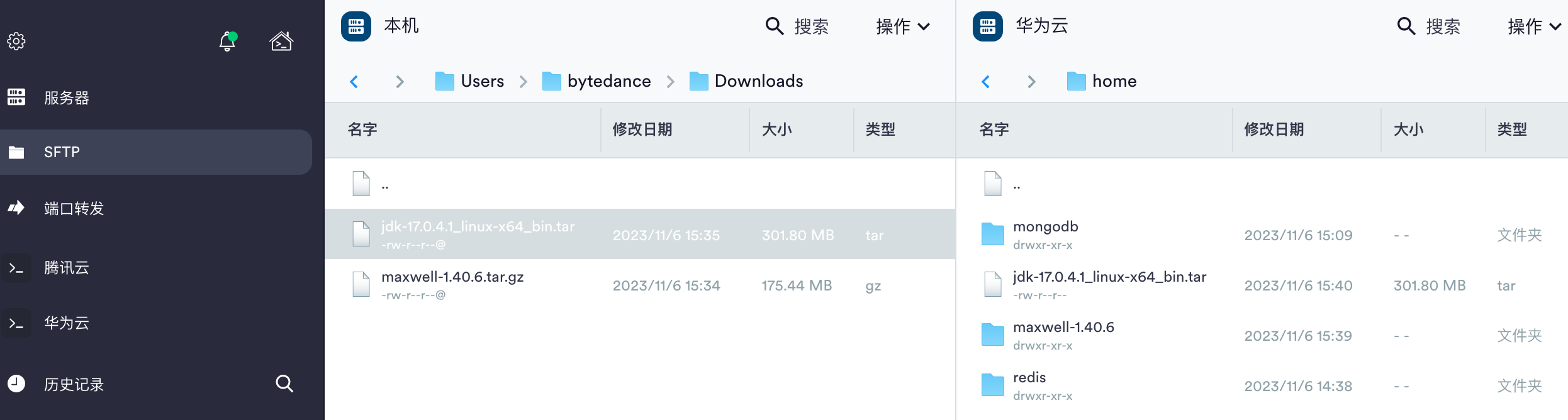Click the bytedance breadcrumb folder

[596, 82]
